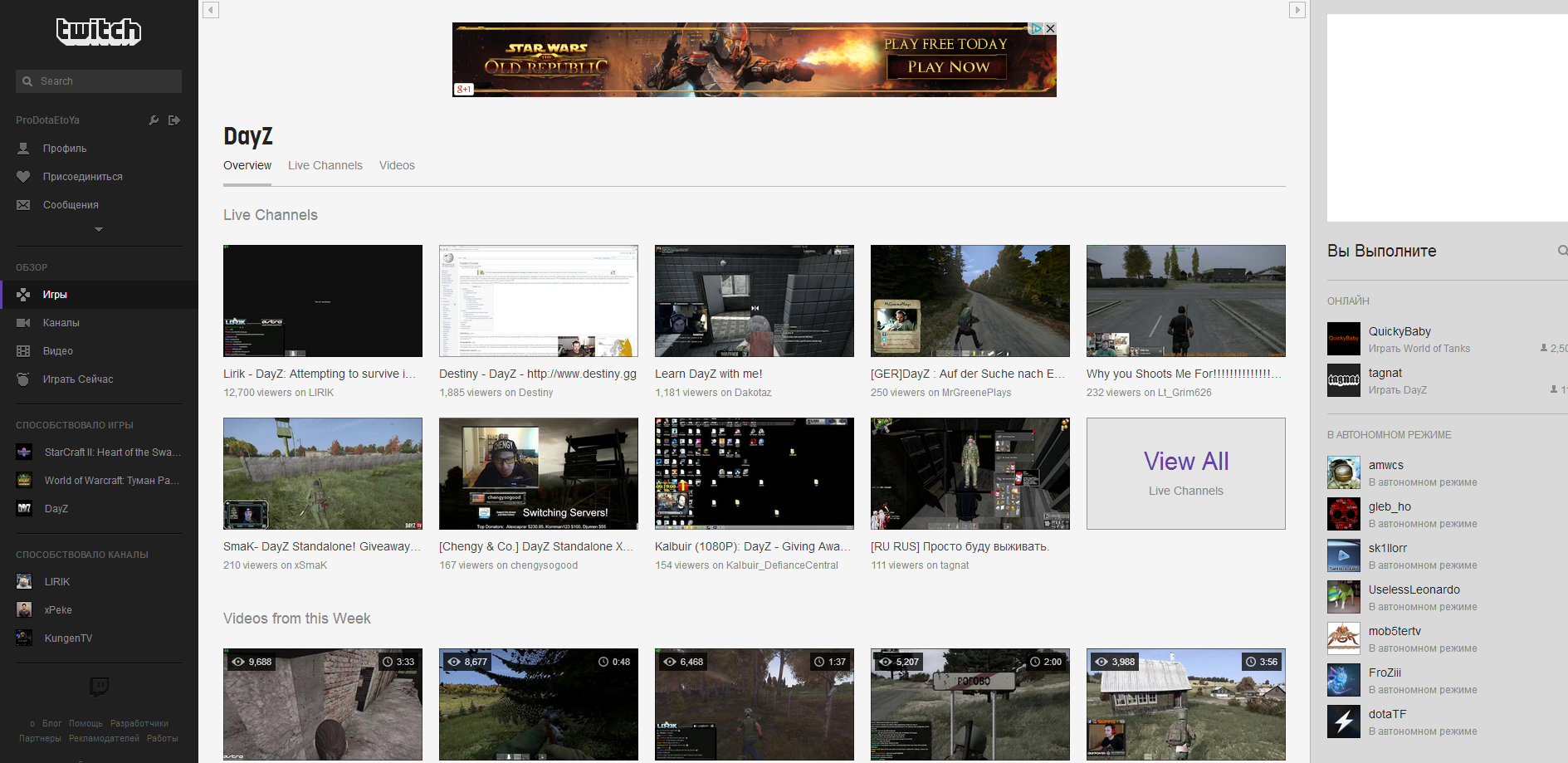Click the World of Warcraft game icon
Image resolution: width=1568 pixels, height=763 pixels.
pyautogui.click(x=24, y=481)
